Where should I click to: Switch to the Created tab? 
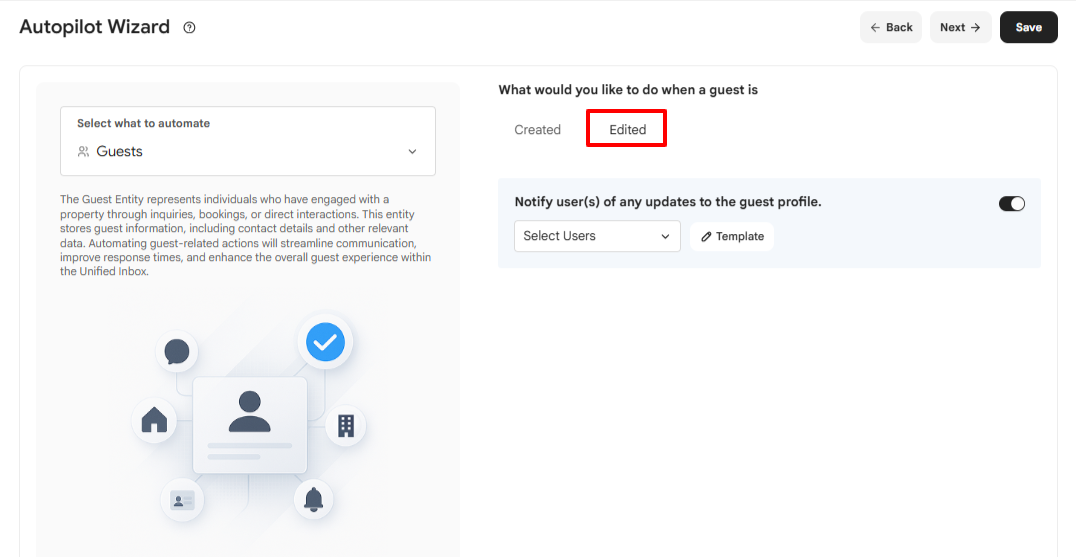point(537,130)
